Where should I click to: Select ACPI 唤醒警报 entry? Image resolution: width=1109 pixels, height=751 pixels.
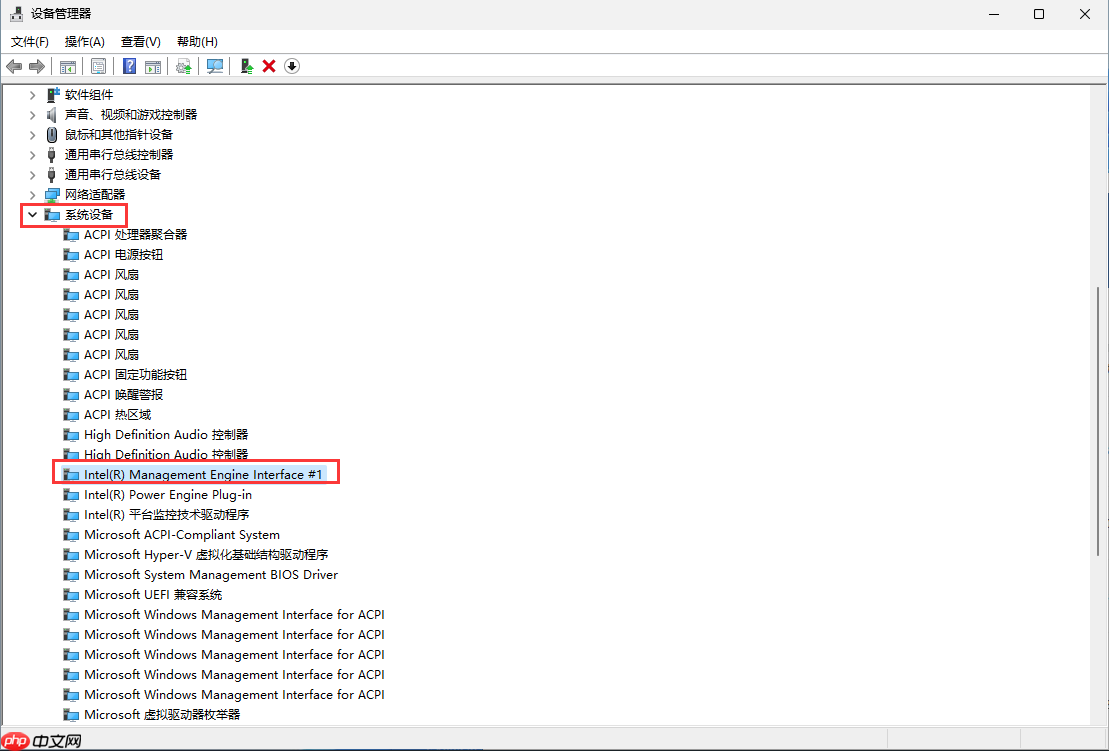point(124,395)
